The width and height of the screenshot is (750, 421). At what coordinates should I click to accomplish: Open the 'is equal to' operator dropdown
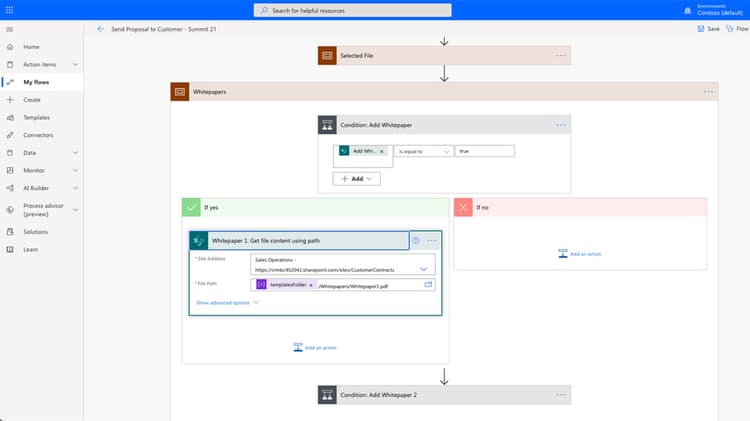(424, 152)
